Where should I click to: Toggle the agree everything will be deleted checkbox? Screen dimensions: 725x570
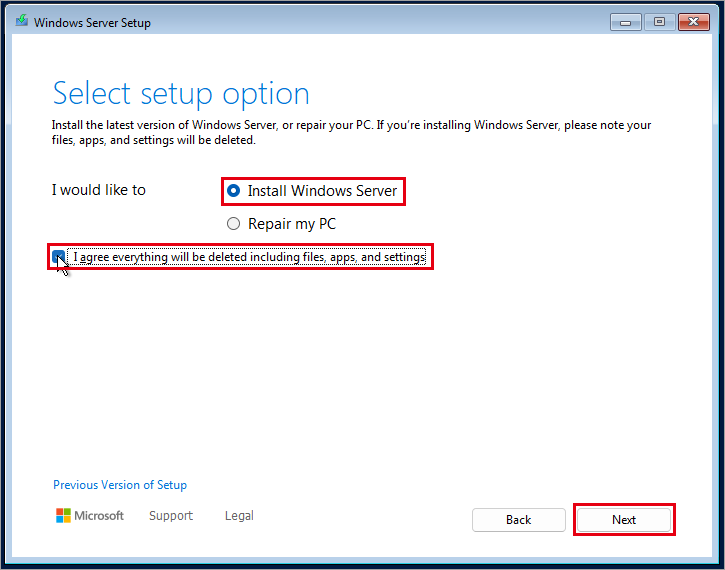tap(58, 257)
